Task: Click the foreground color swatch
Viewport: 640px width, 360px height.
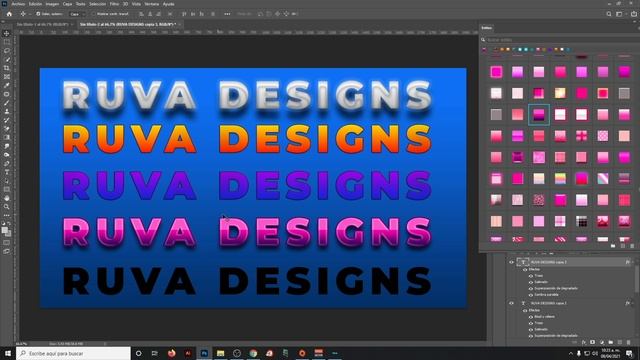Action: point(5,231)
